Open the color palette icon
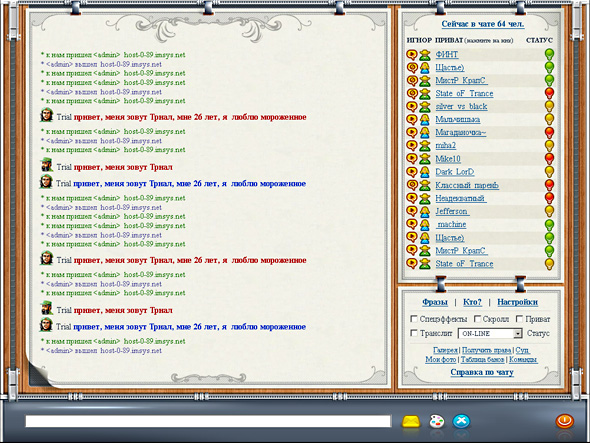This screenshot has width=590, height=443. pos(436,421)
